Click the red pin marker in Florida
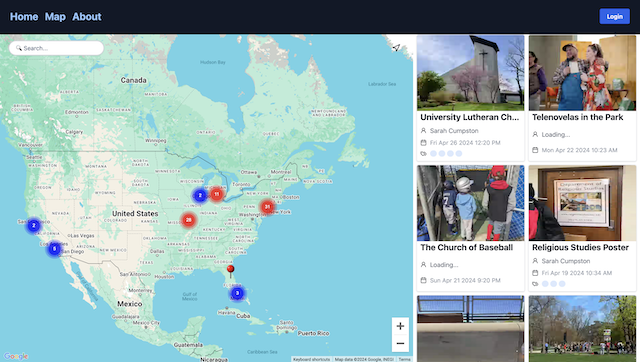Viewport: 640px width, 362px height. tap(231, 271)
